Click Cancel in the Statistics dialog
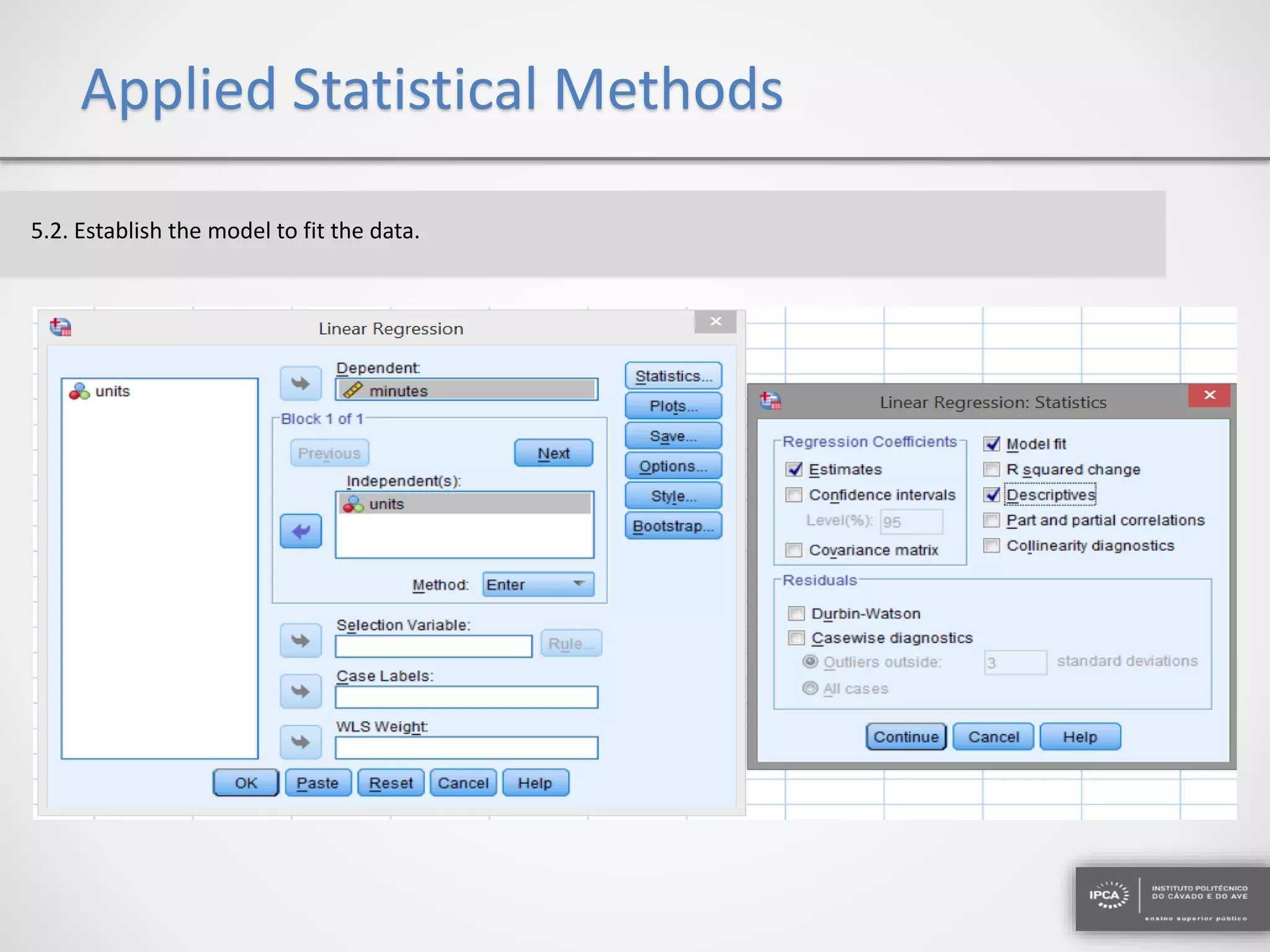The height and width of the screenshot is (952, 1270). click(993, 736)
